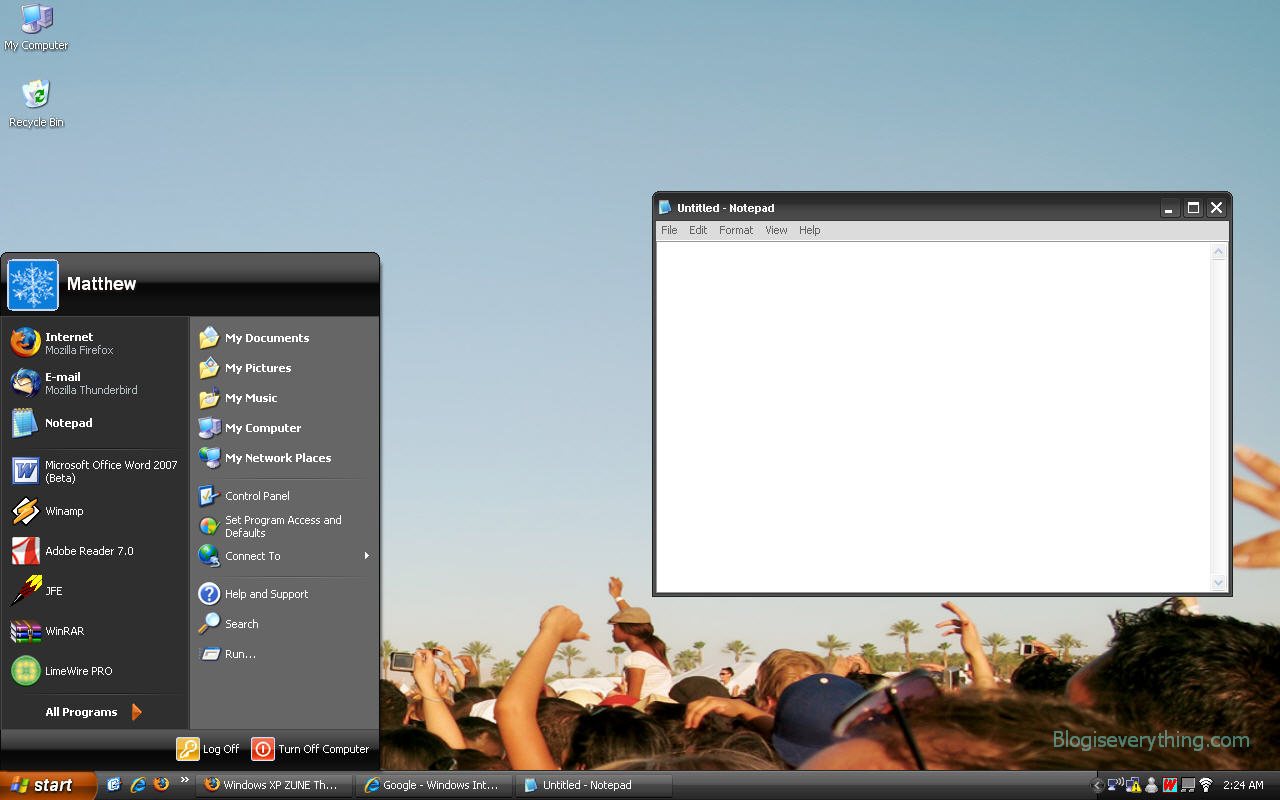1280x800 pixels.
Task: Click Notepad scrollbar up arrow
Action: [x=1218, y=252]
